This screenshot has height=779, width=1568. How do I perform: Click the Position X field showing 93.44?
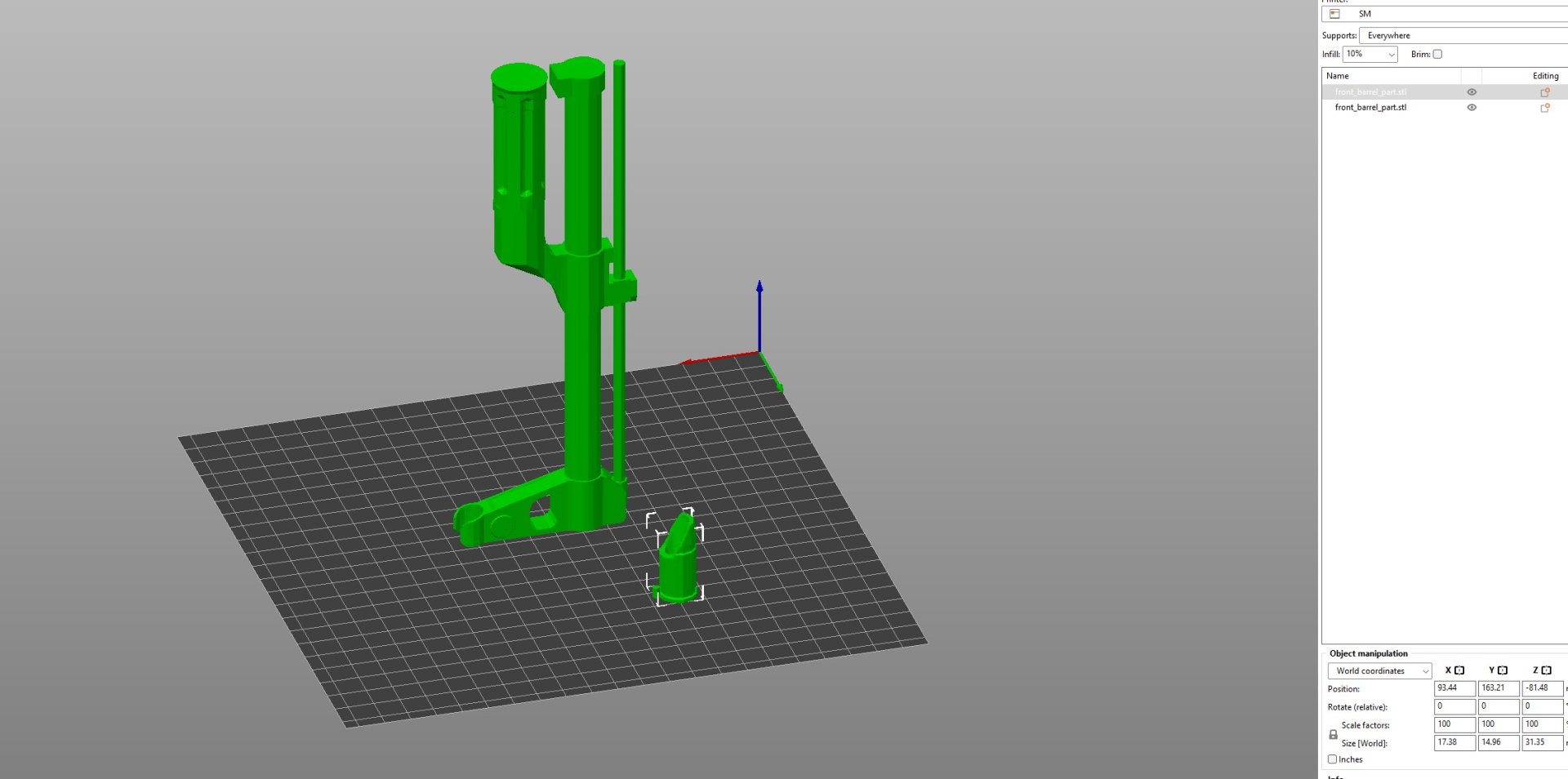[1454, 688]
